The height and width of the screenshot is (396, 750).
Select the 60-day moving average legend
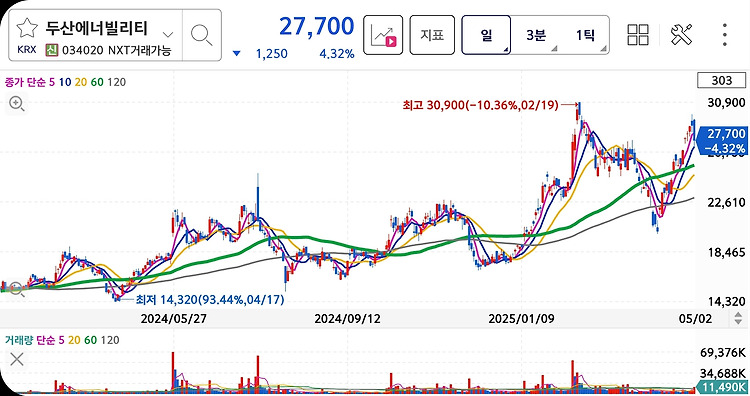[97, 82]
